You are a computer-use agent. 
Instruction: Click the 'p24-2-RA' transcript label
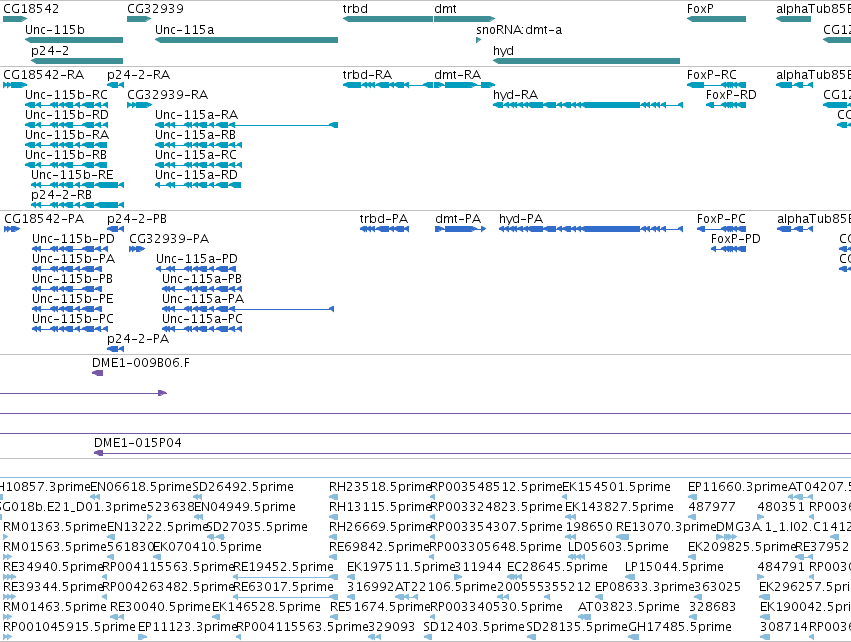pos(138,74)
